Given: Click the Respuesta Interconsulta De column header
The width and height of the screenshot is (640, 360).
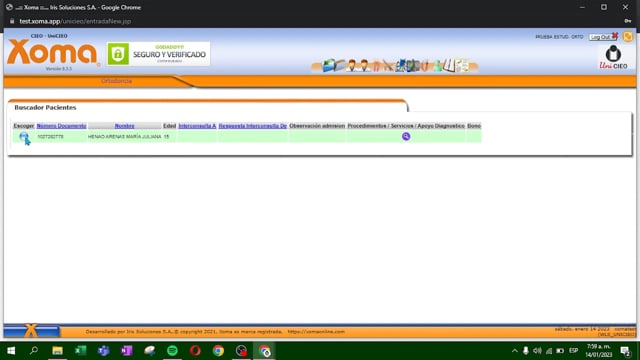Looking at the screenshot, I should coord(253,126).
